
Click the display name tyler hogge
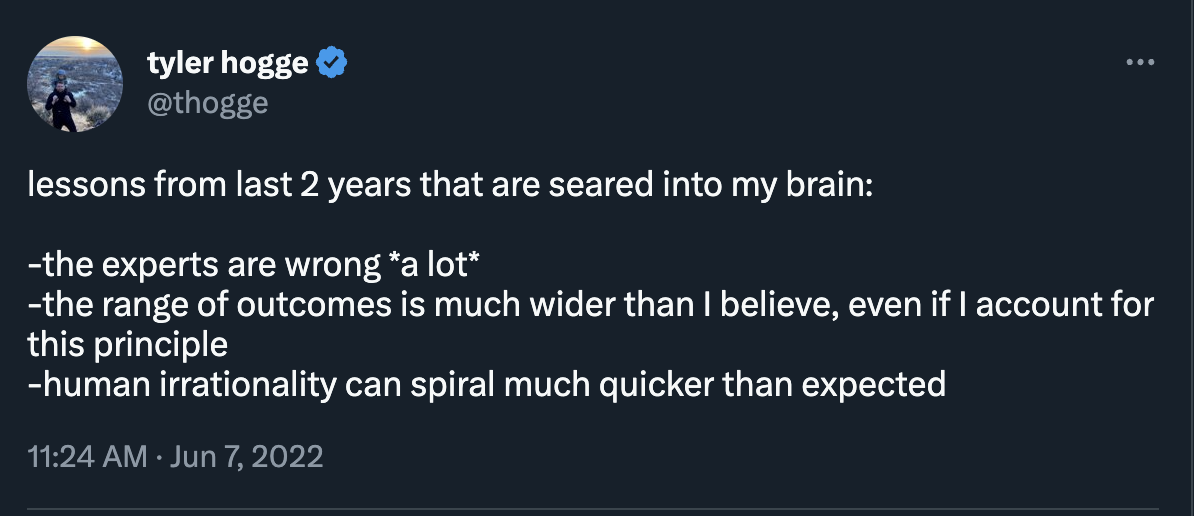(229, 64)
